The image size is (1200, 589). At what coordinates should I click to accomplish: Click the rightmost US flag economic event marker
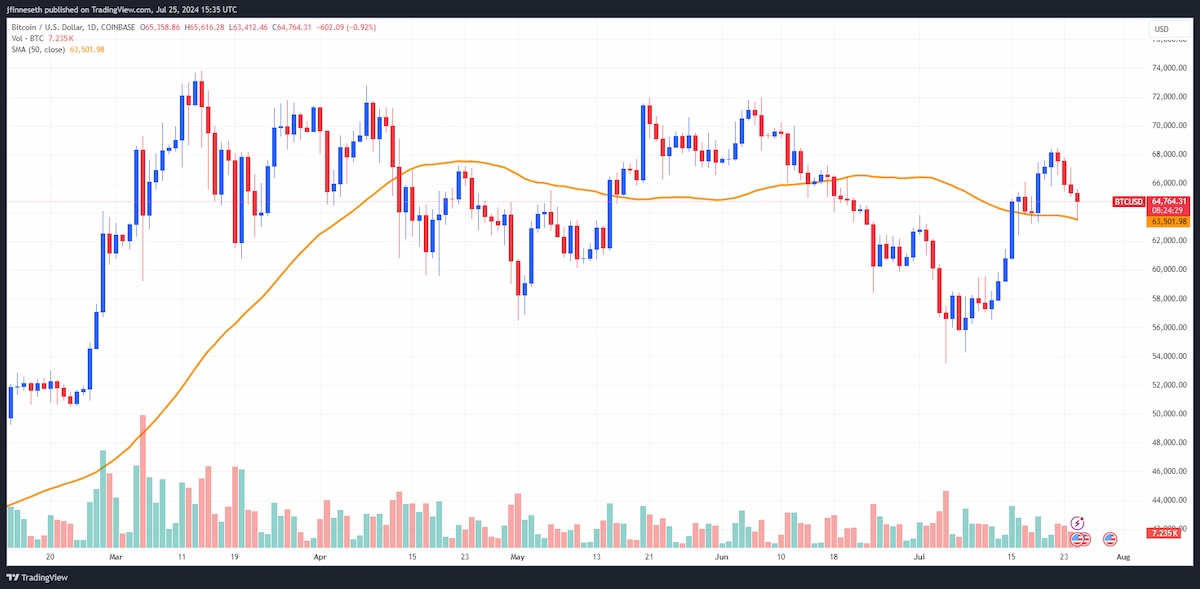click(1110, 539)
